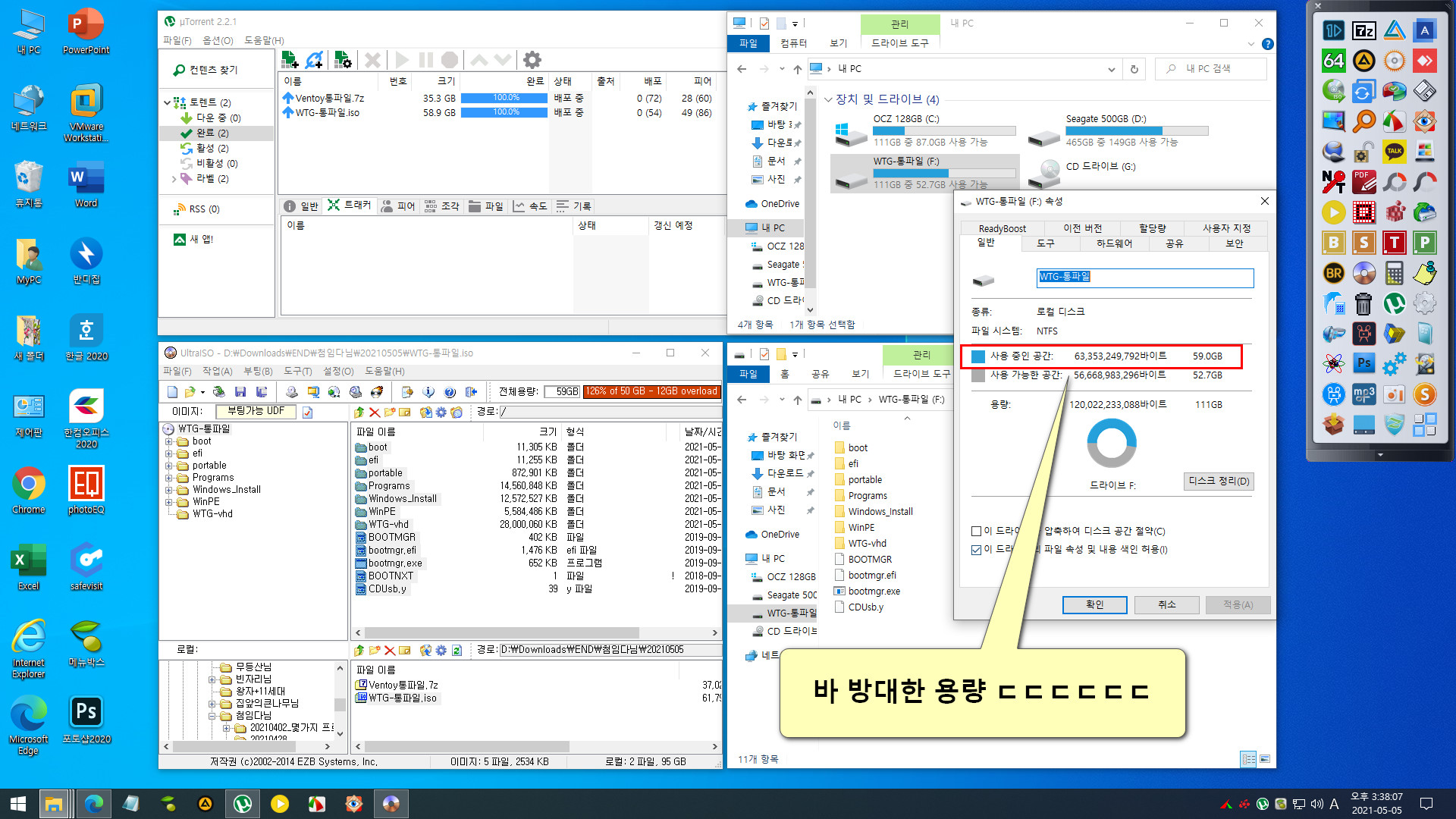Image resolution: width=1456 pixels, height=819 pixels.
Task: Select 완료 (2) category in uTorrent sidebar
Action: pyautogui.click(x=216, y=133)
